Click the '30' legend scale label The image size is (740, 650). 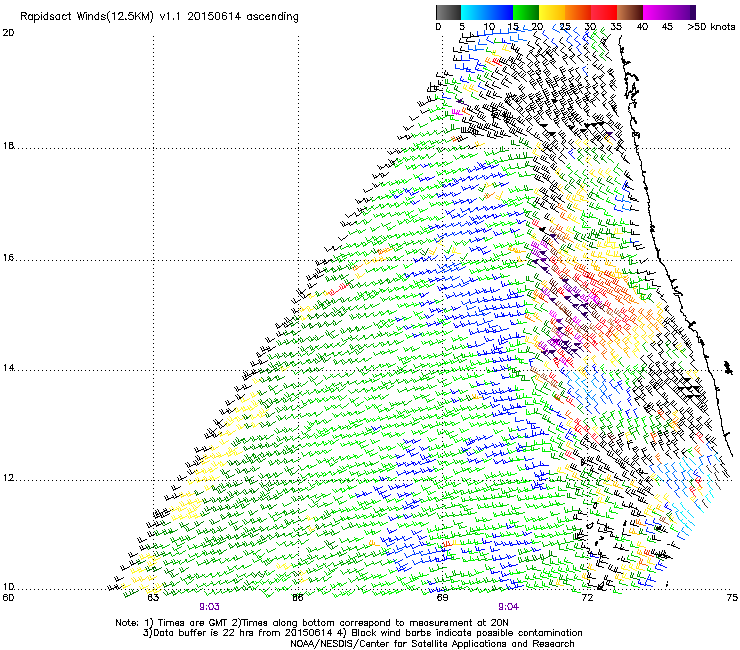click(x=590, y=27)
